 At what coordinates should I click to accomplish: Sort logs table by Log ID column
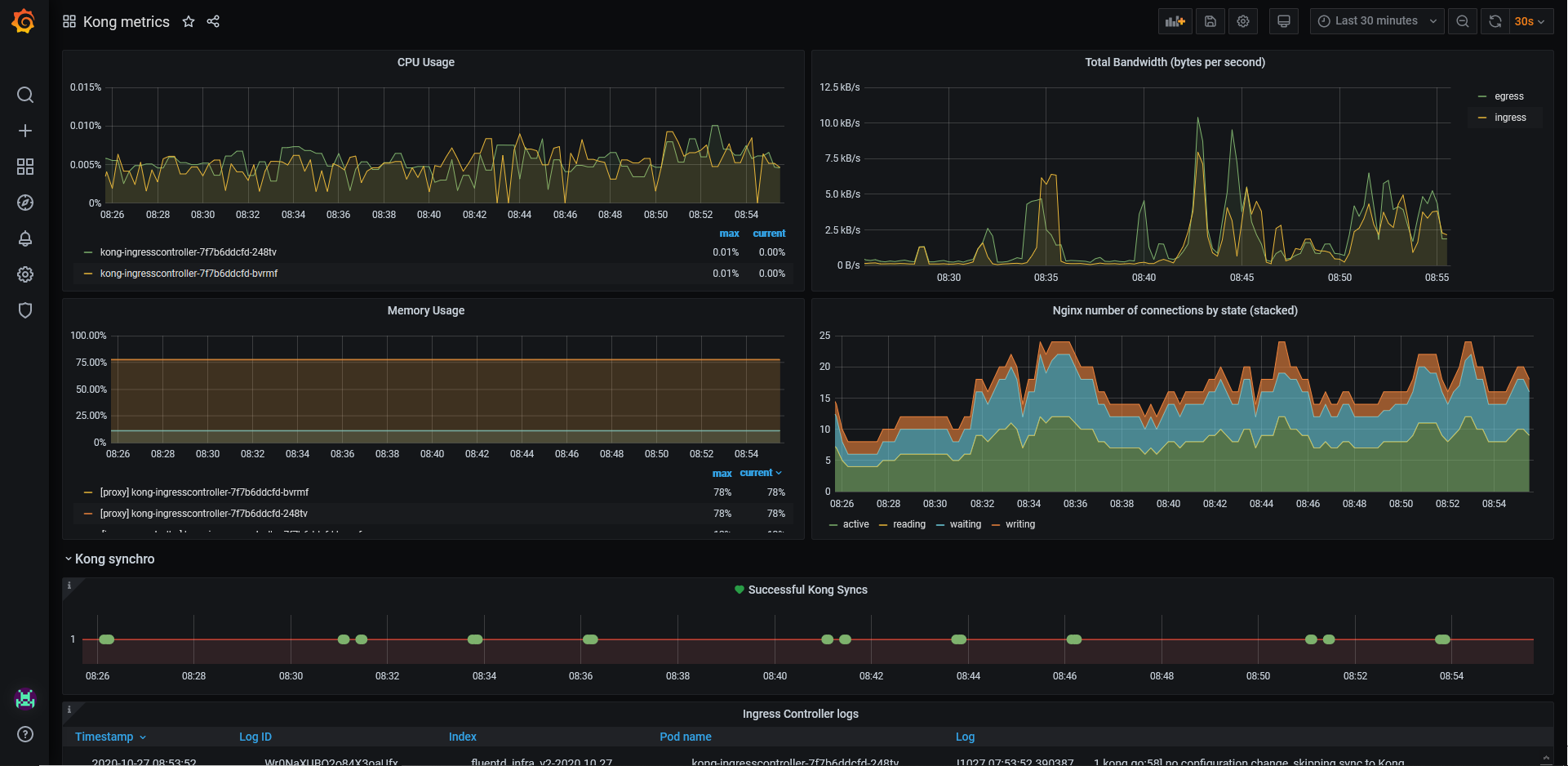(255, 737)
